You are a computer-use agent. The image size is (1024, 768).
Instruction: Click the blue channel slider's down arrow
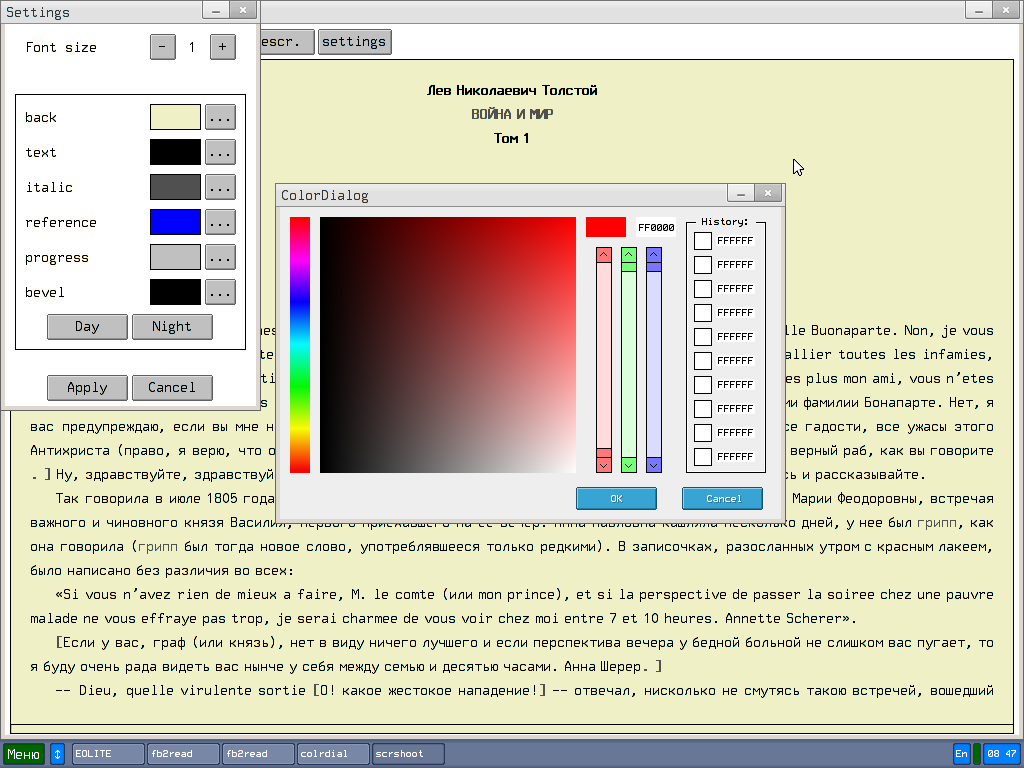point(654,465)
